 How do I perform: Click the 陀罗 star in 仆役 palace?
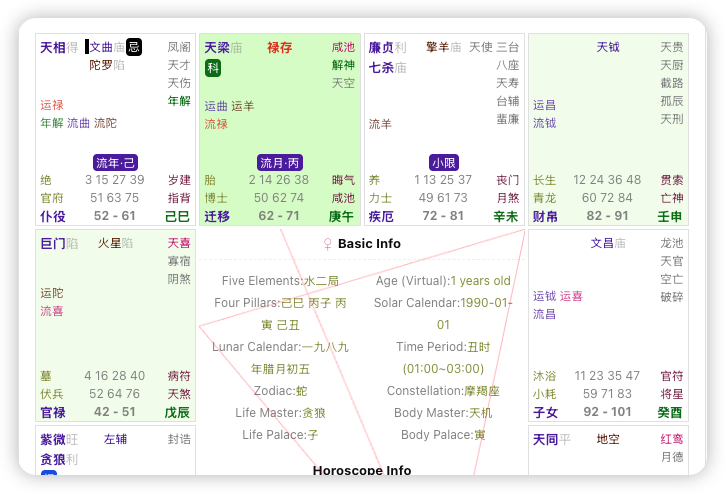(101, 65)
